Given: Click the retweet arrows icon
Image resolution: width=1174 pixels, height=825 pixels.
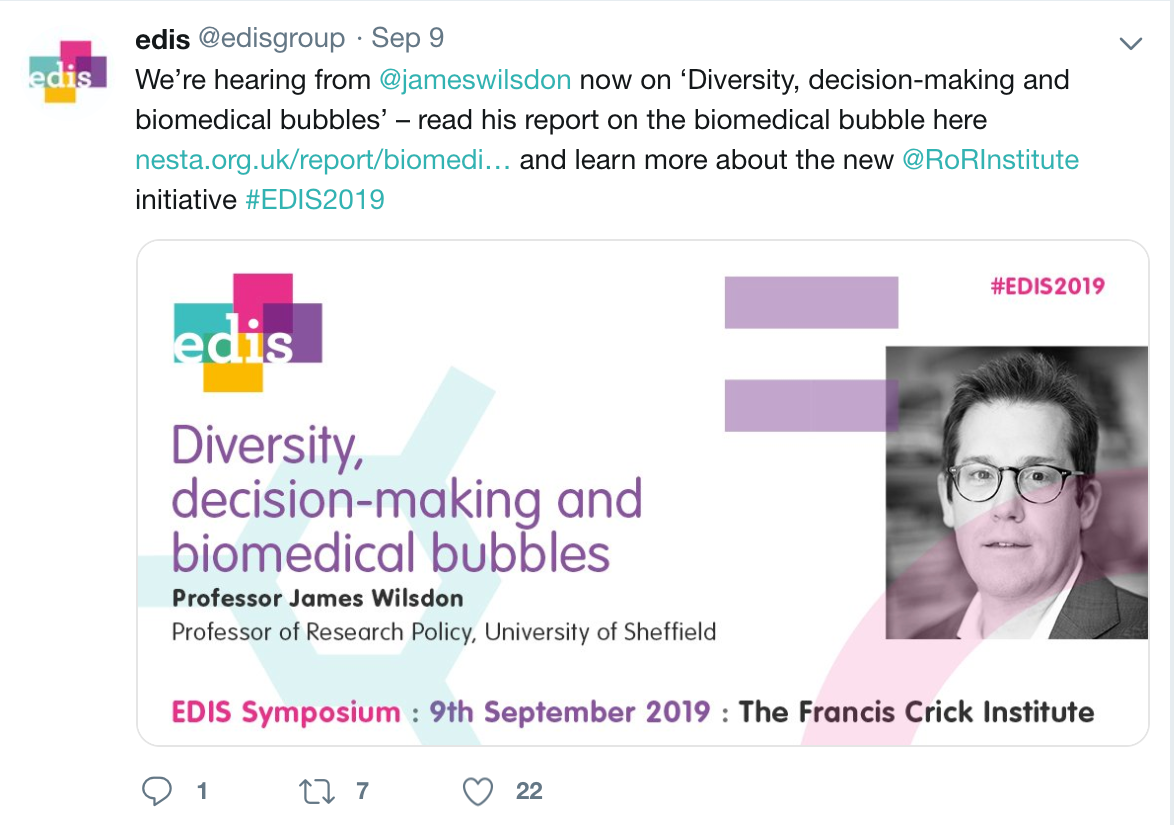Looking at the screenshot, I should coord(319,792).
